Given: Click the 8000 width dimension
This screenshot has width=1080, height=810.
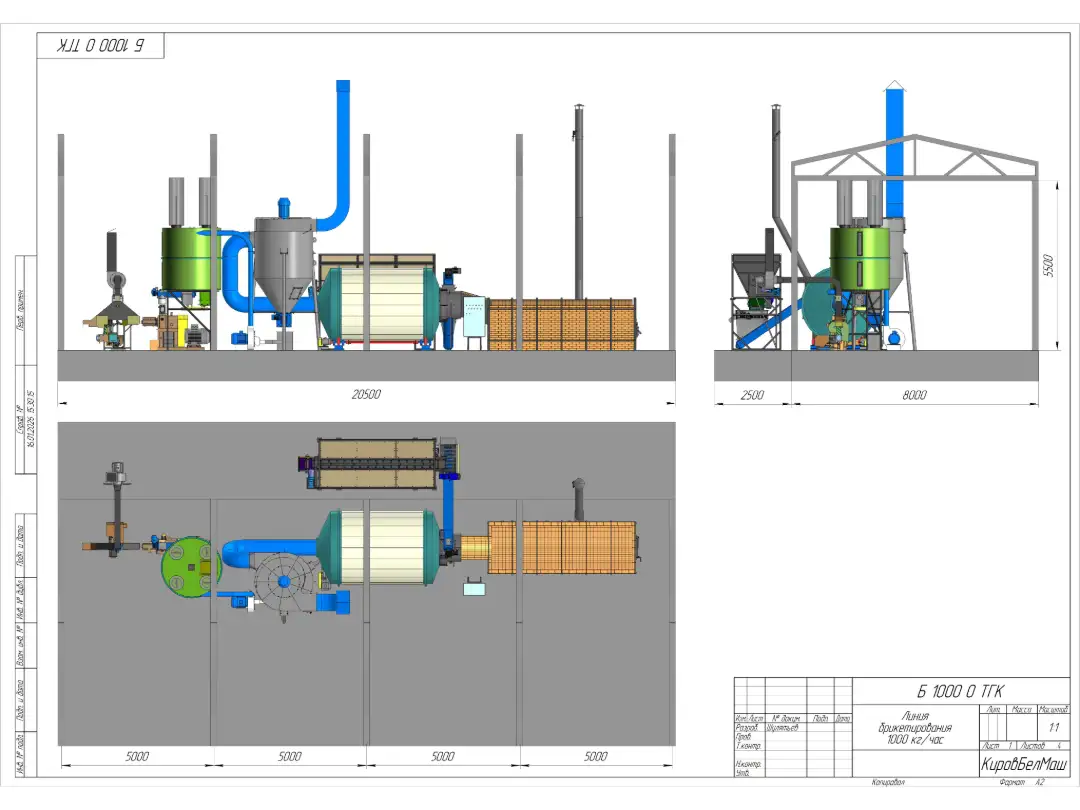Looking at the screenshot, I should tap(914, 395).
